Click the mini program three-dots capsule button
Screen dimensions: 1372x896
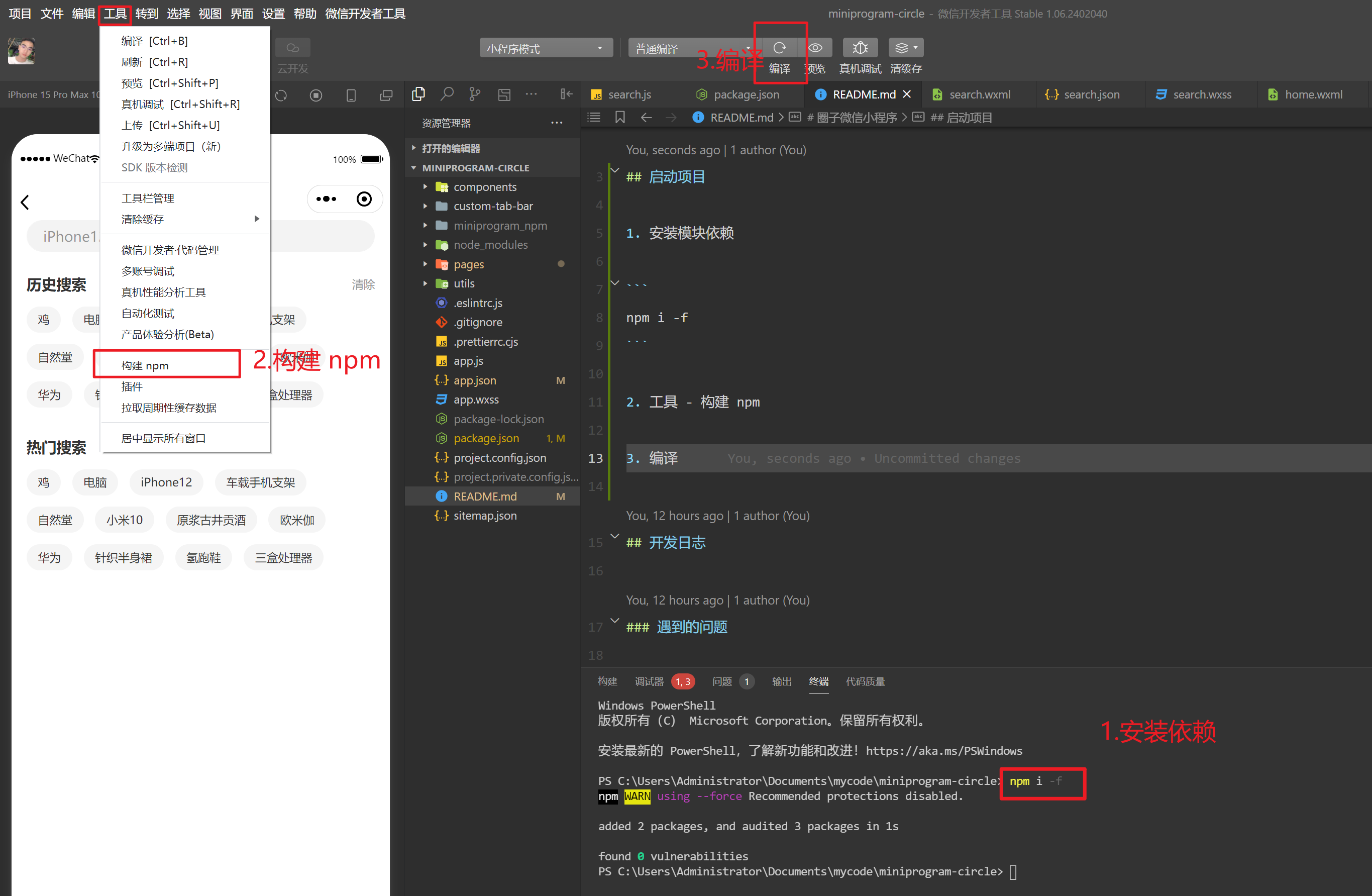[326, 199]
